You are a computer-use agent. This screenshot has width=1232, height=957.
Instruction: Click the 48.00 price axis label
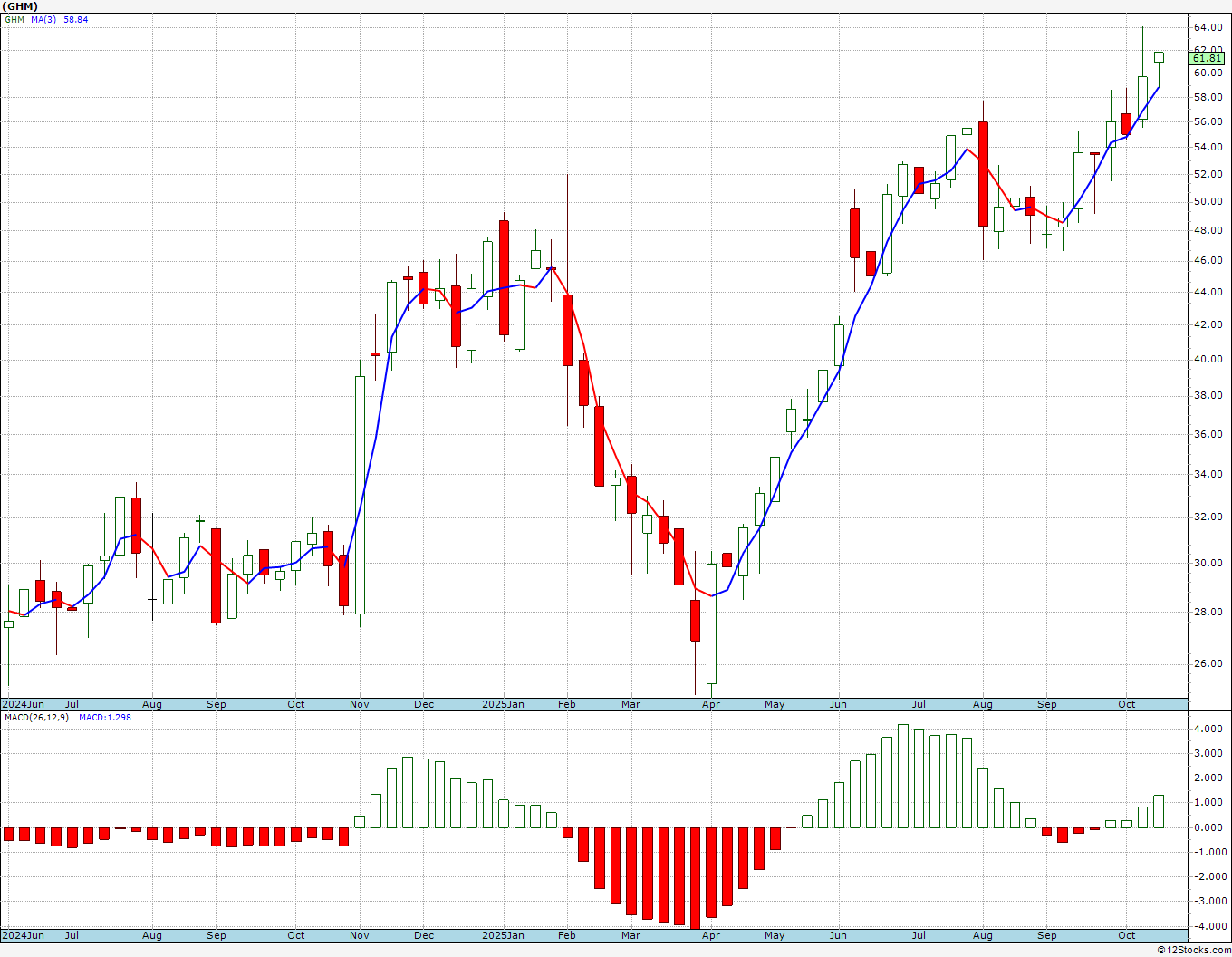(1208, 230)
